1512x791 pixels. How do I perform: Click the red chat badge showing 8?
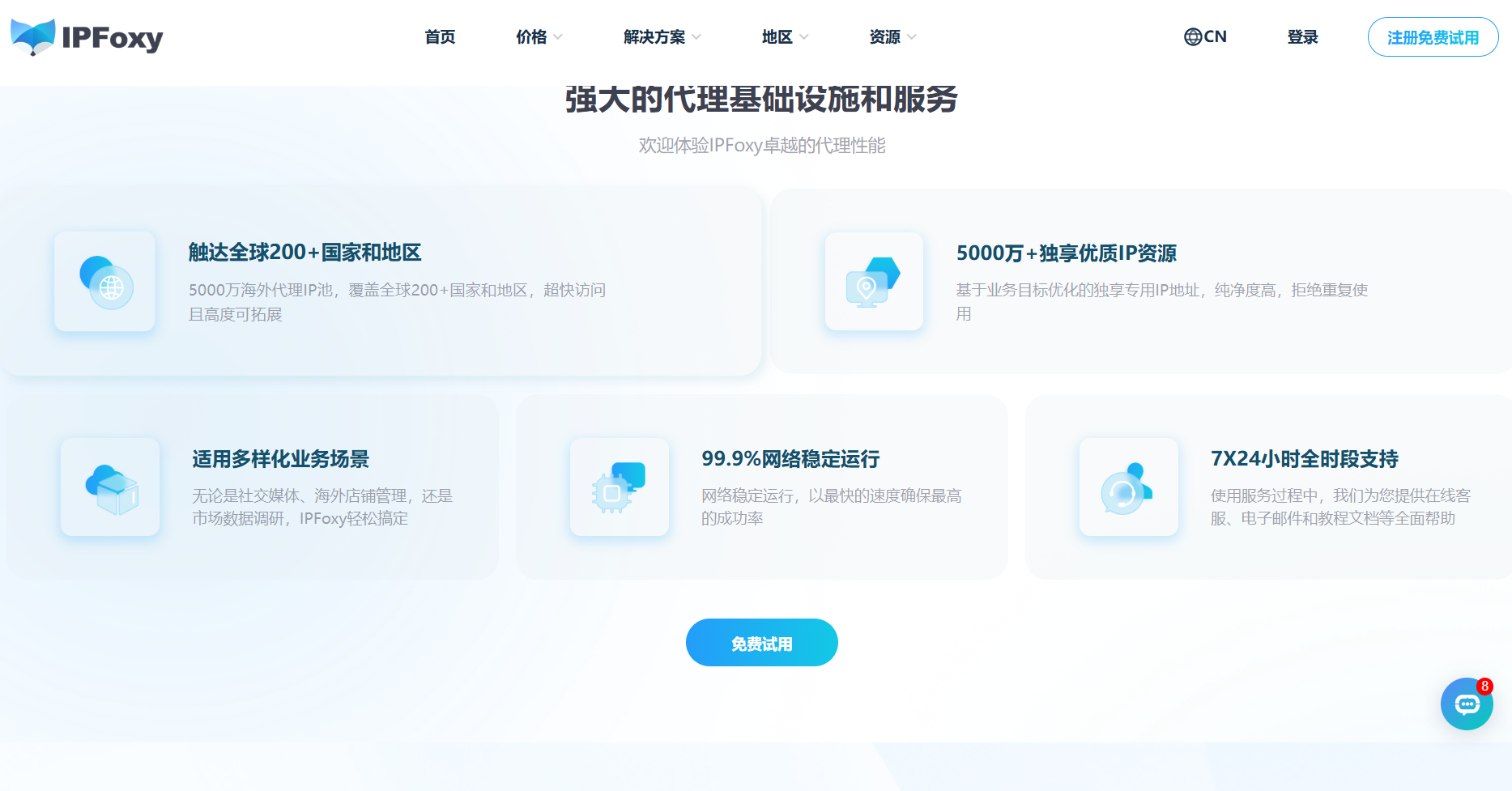pyautogui.click(x=1484, y=686)
